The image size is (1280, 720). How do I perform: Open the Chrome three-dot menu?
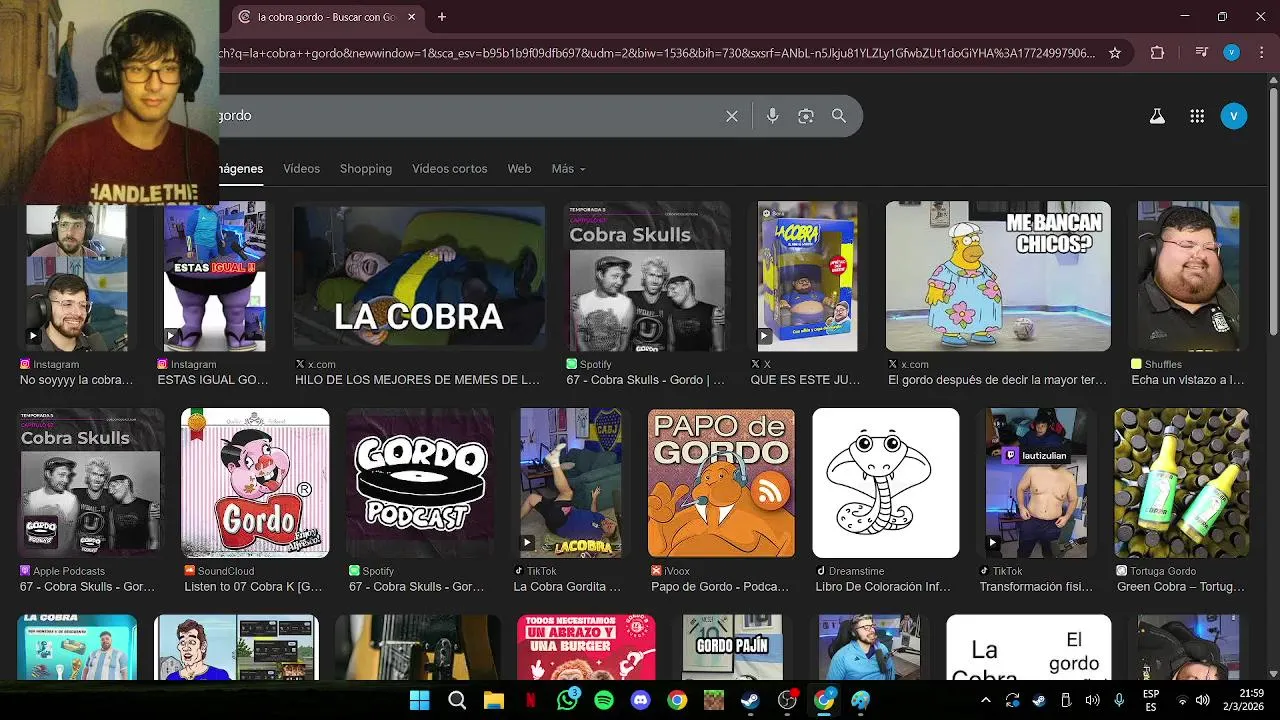[x=1260, y=53]
